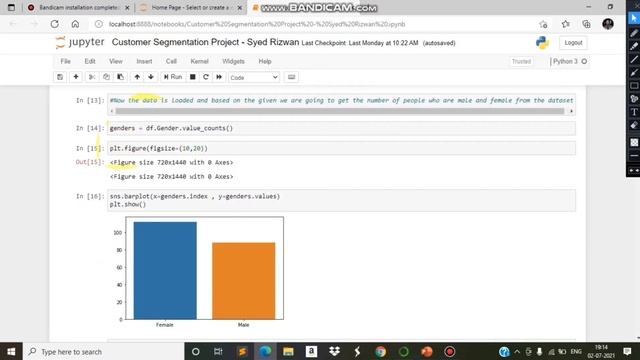Select the Bandicam eraser tool

[634, 125]
